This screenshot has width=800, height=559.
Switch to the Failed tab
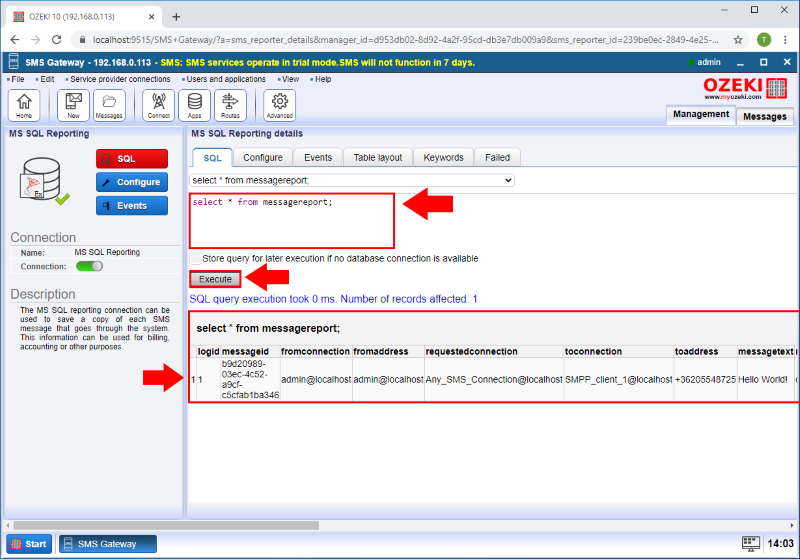click(x=497, y=158)
